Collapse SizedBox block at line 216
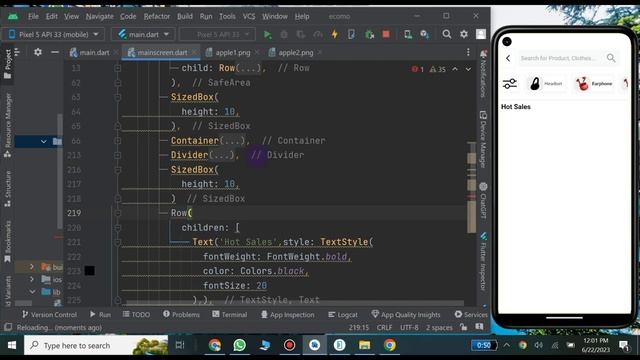The width and height of the screenshot is (640, 360). (x=118, y=170)
